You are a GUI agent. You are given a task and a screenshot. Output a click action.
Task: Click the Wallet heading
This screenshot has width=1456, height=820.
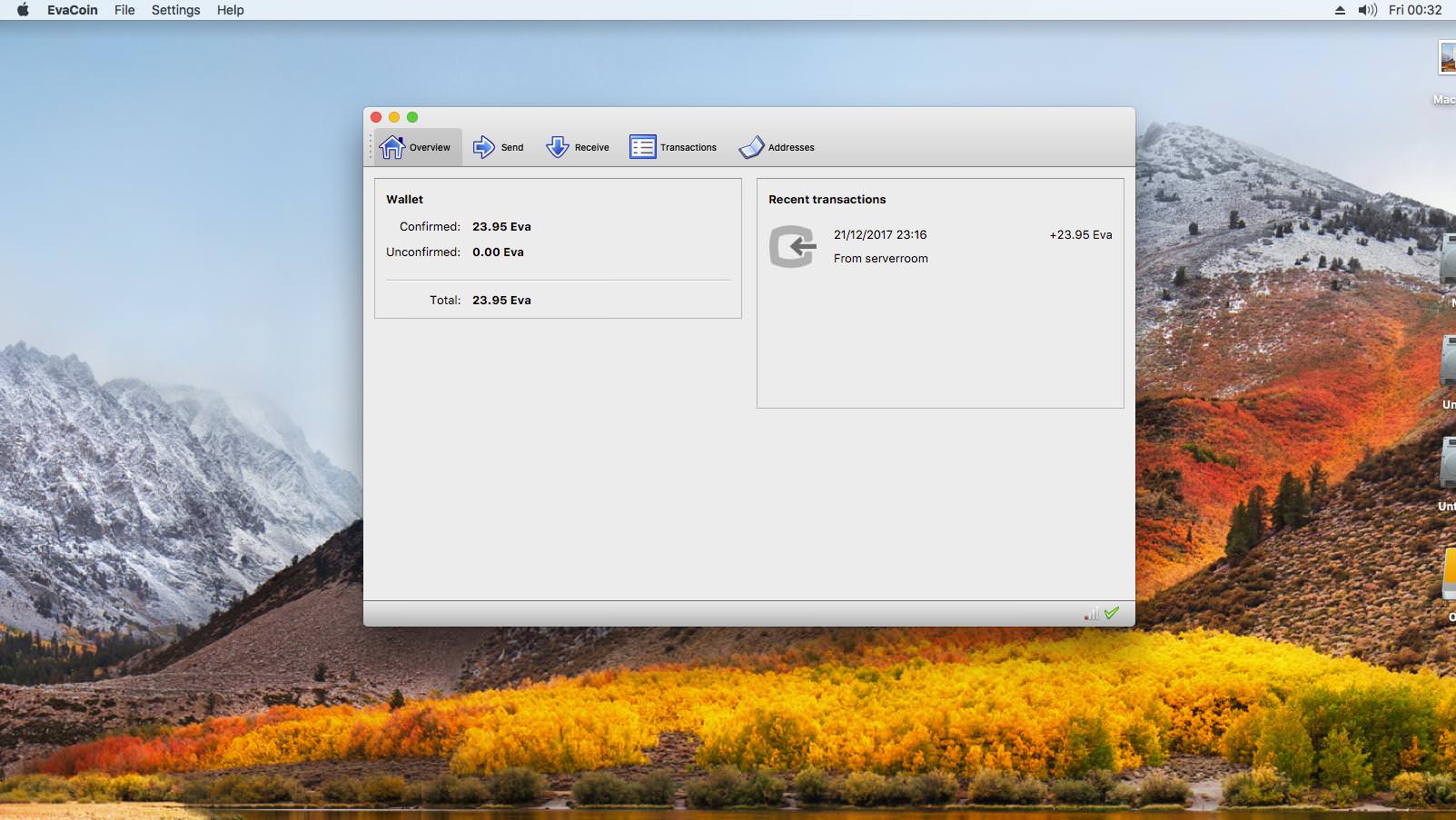point(404,200)
